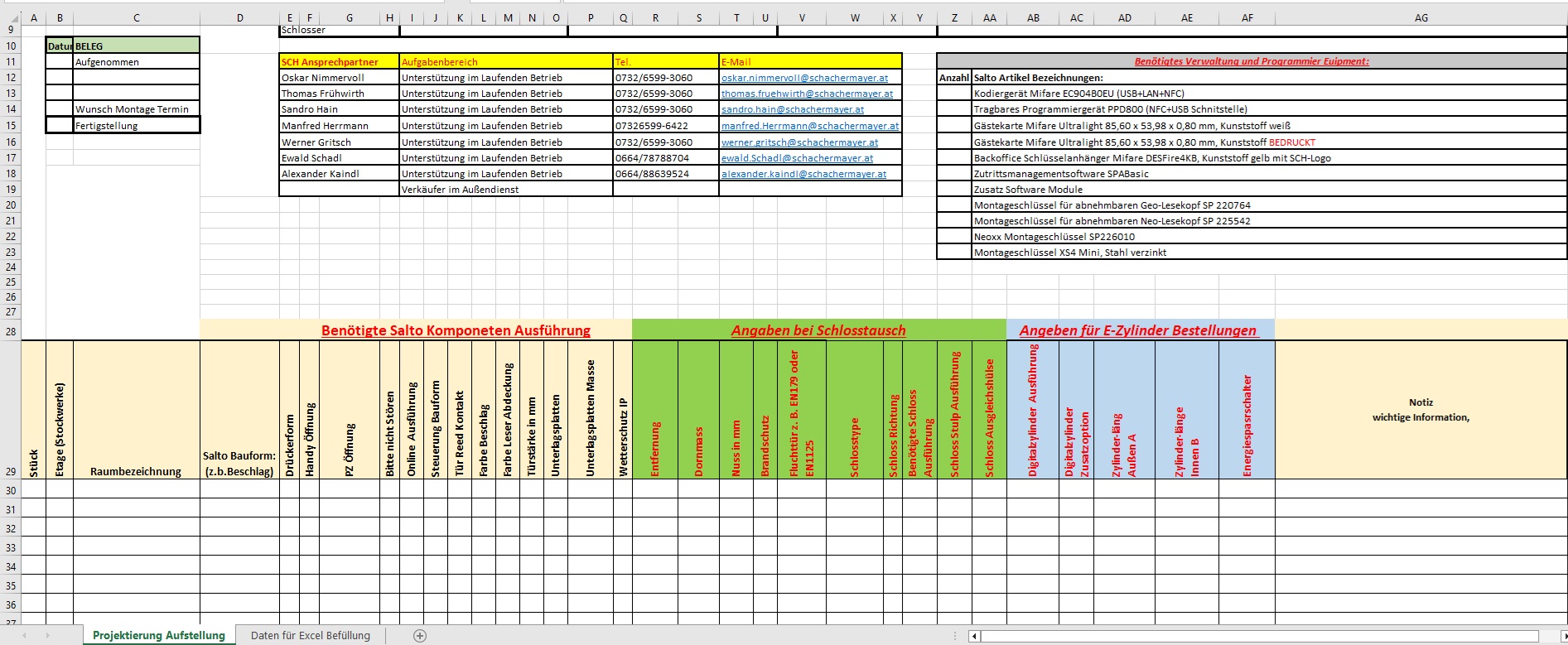Click the green Angaben bei Schlosstausch heading
This screenshot has height=645, width=1568.
coord(818,330)
